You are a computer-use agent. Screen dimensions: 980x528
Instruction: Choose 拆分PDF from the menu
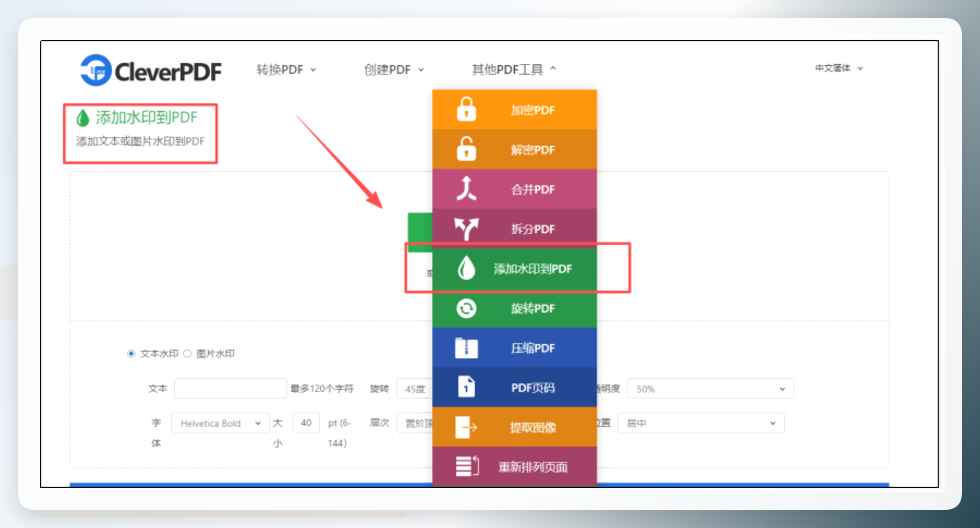click(514, 229)
